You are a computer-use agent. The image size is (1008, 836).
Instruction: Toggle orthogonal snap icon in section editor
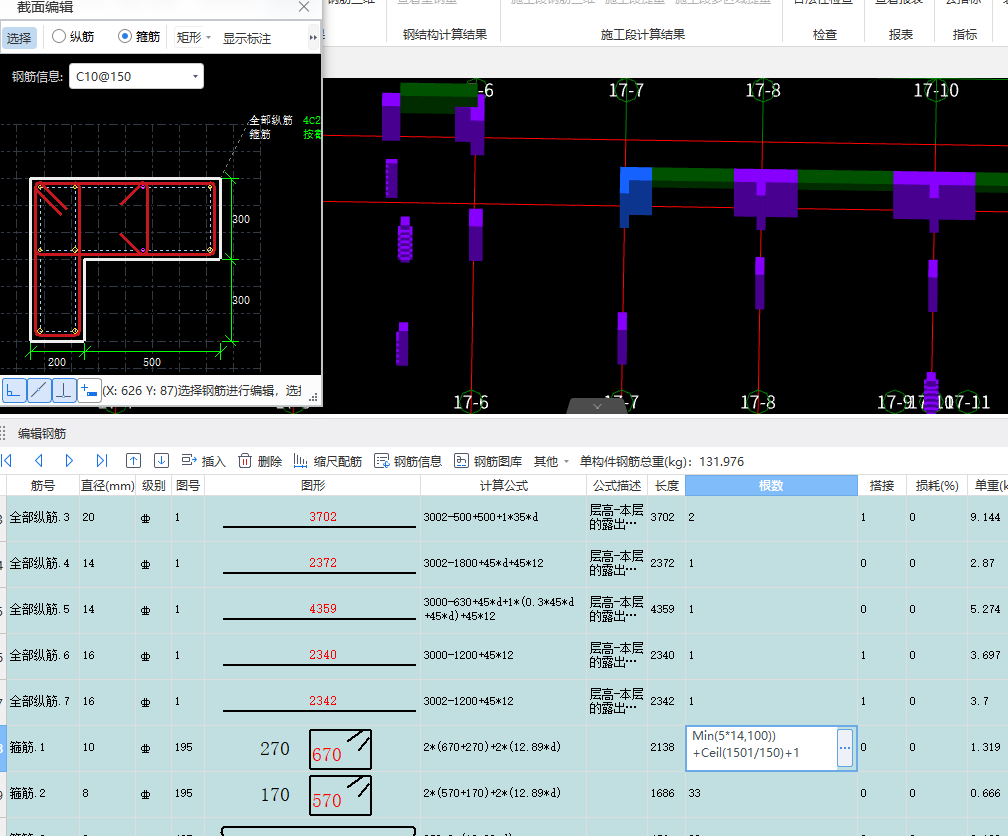[14, 390]
